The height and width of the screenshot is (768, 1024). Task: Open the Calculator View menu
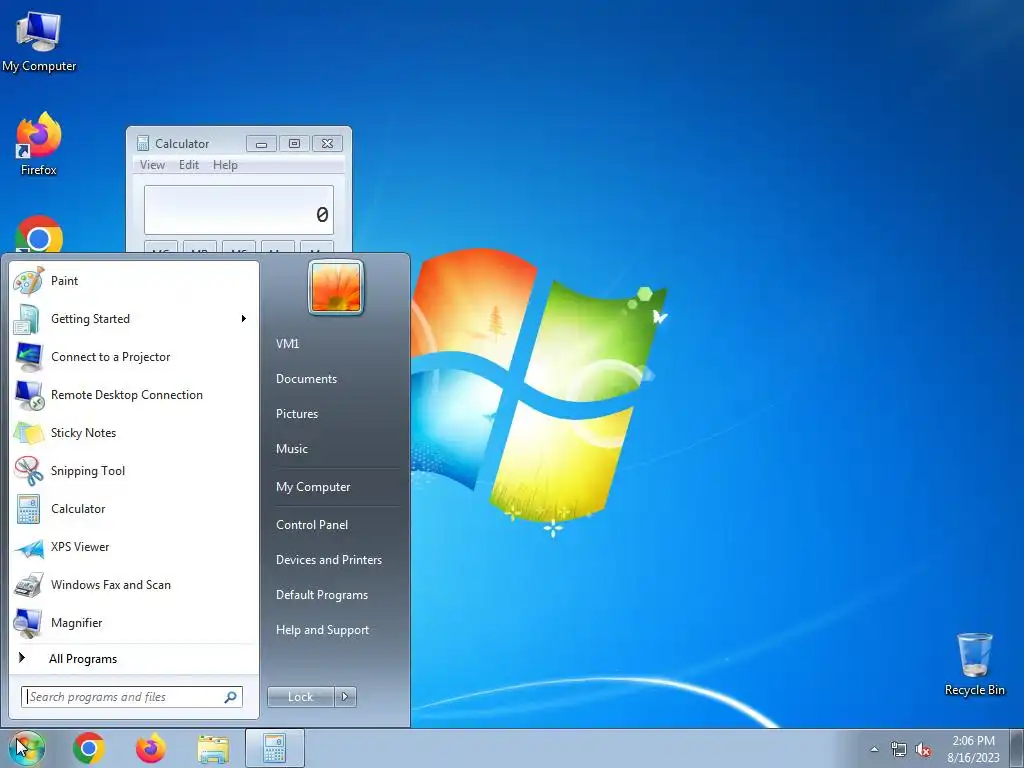click(x=152, y=165)
